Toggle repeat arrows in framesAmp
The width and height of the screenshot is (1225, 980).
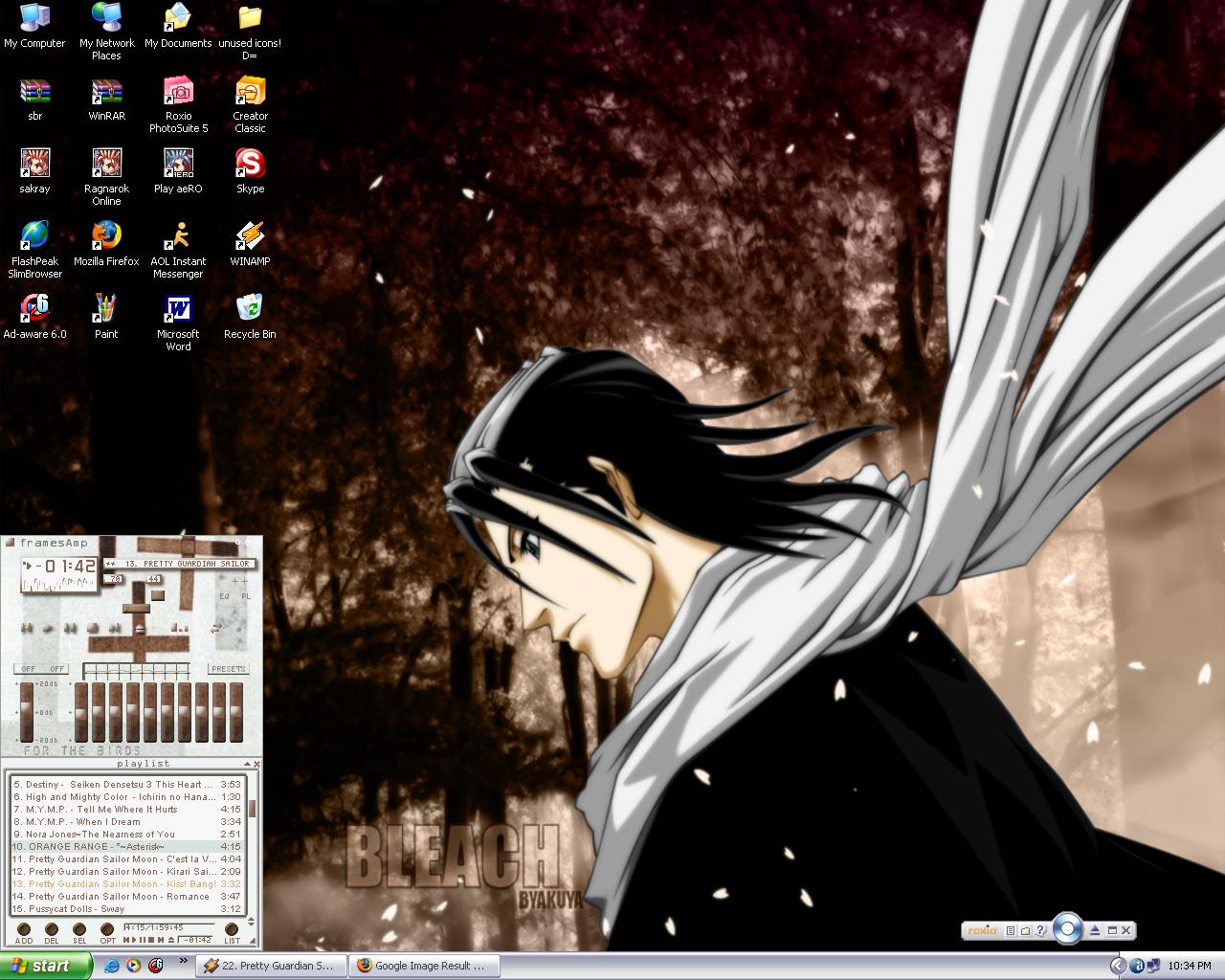[216, 628]
